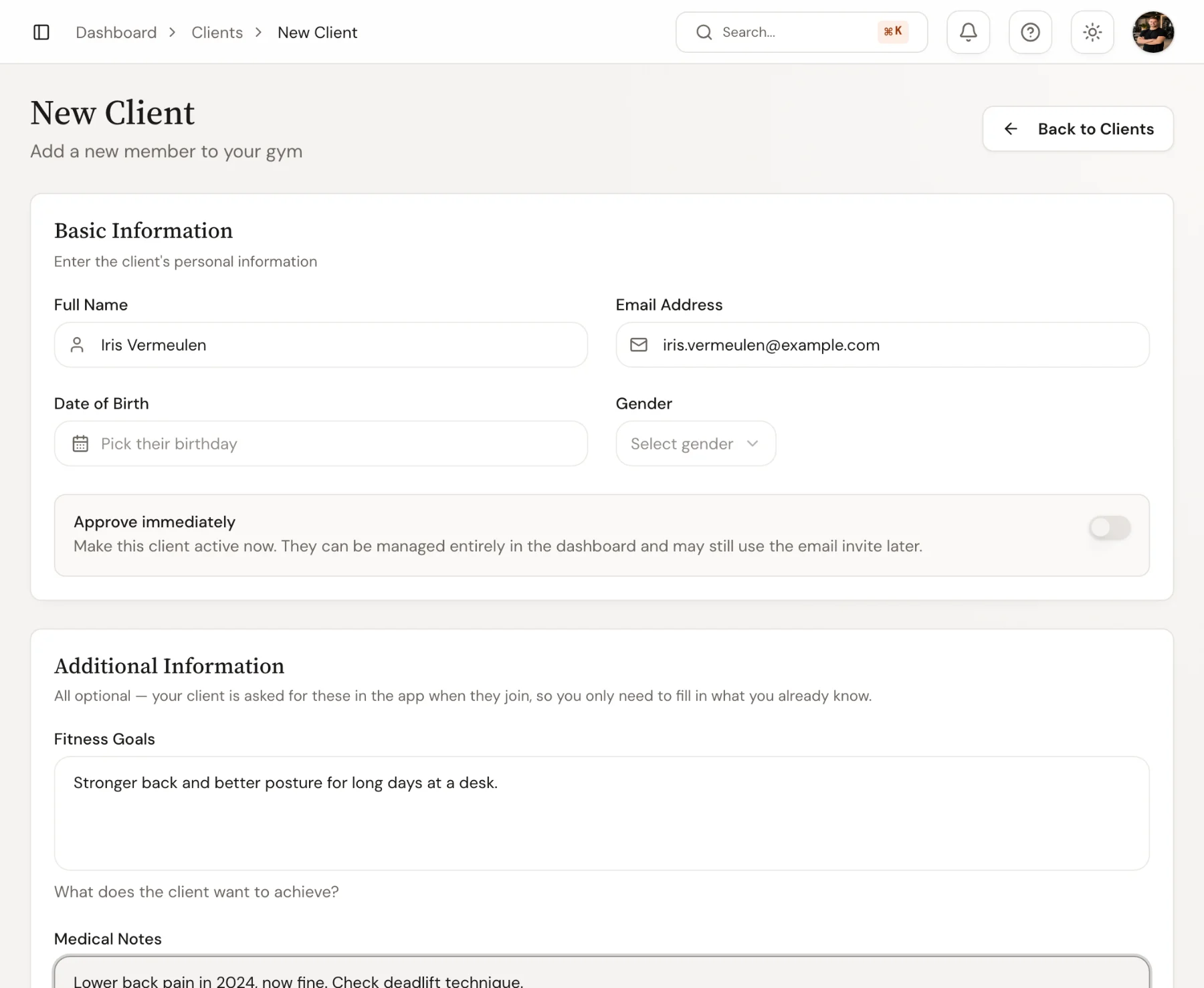Open the help question mark icon
Viewport: 1204px width, 988px height.
pos(1030,32)
